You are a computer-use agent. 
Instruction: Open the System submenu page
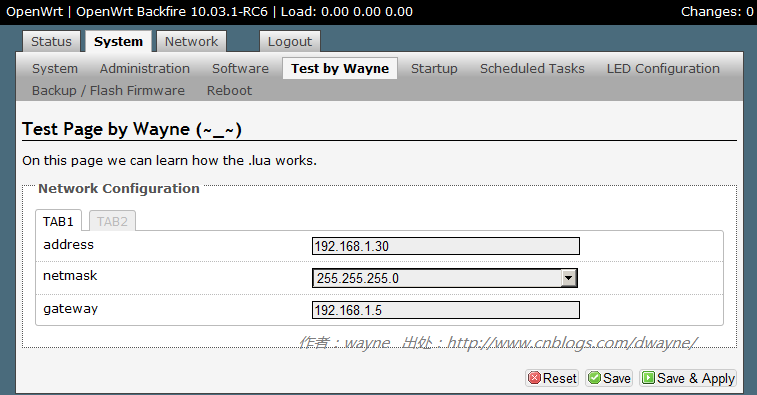click(55, 69)
